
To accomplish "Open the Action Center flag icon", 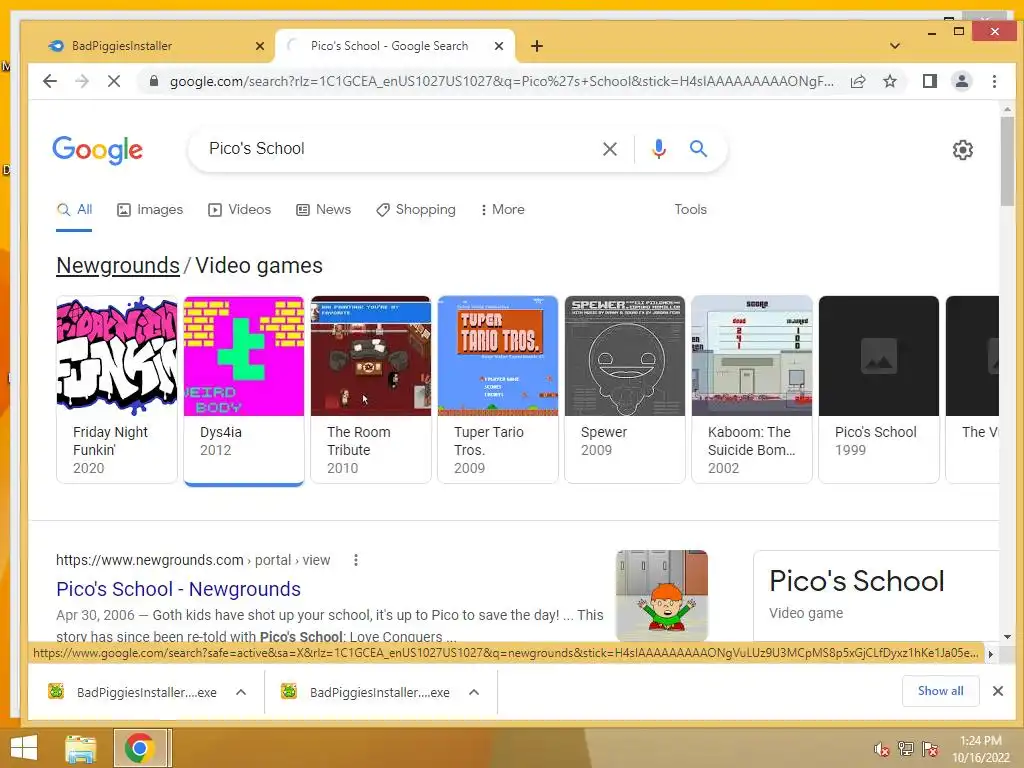I will [930, 749].
